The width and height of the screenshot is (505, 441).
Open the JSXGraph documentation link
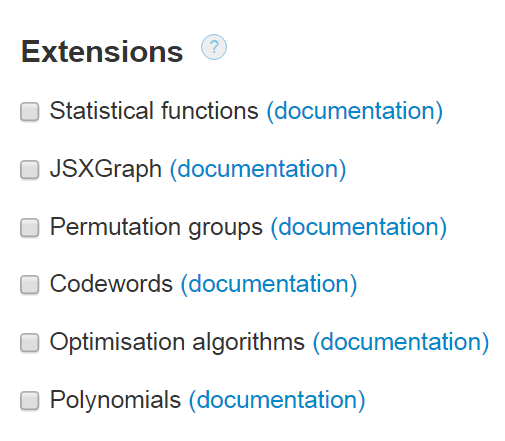tap(258, 169)
